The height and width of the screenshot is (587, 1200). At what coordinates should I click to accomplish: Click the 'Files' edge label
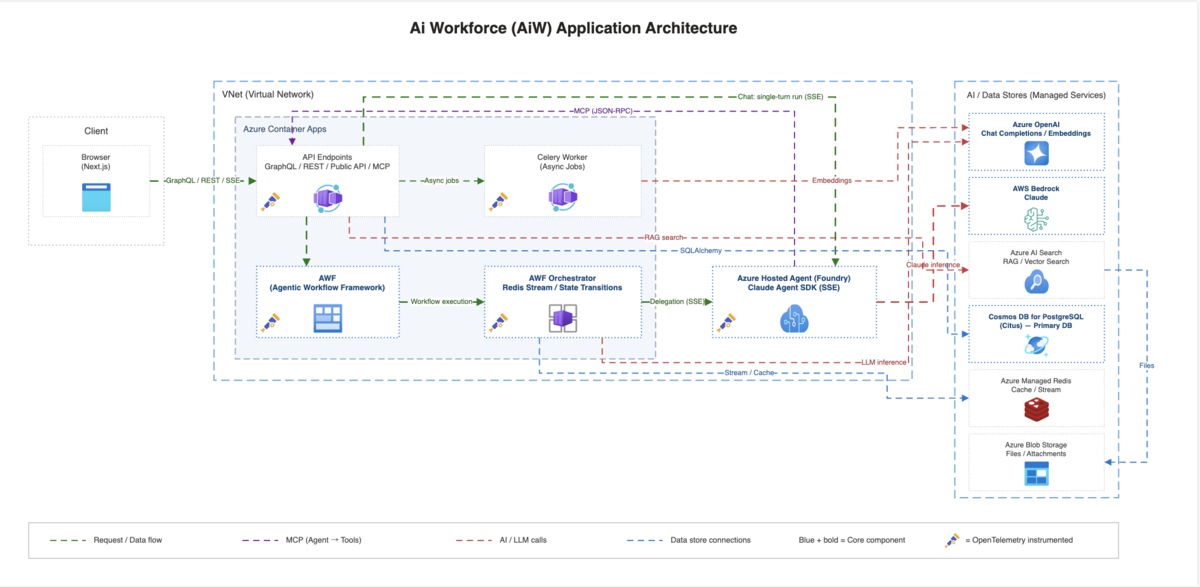[x=1146, y=366]
